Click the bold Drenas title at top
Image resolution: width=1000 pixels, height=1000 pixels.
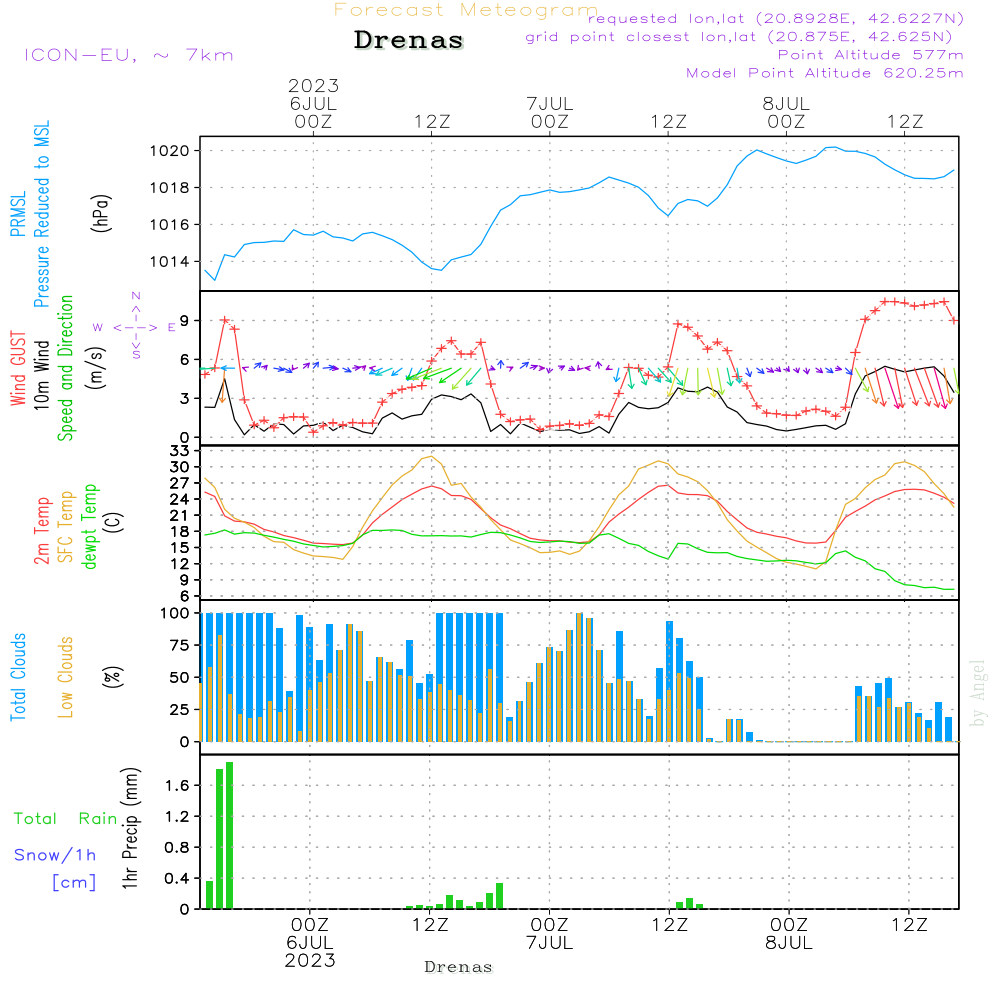pos(409,41)
